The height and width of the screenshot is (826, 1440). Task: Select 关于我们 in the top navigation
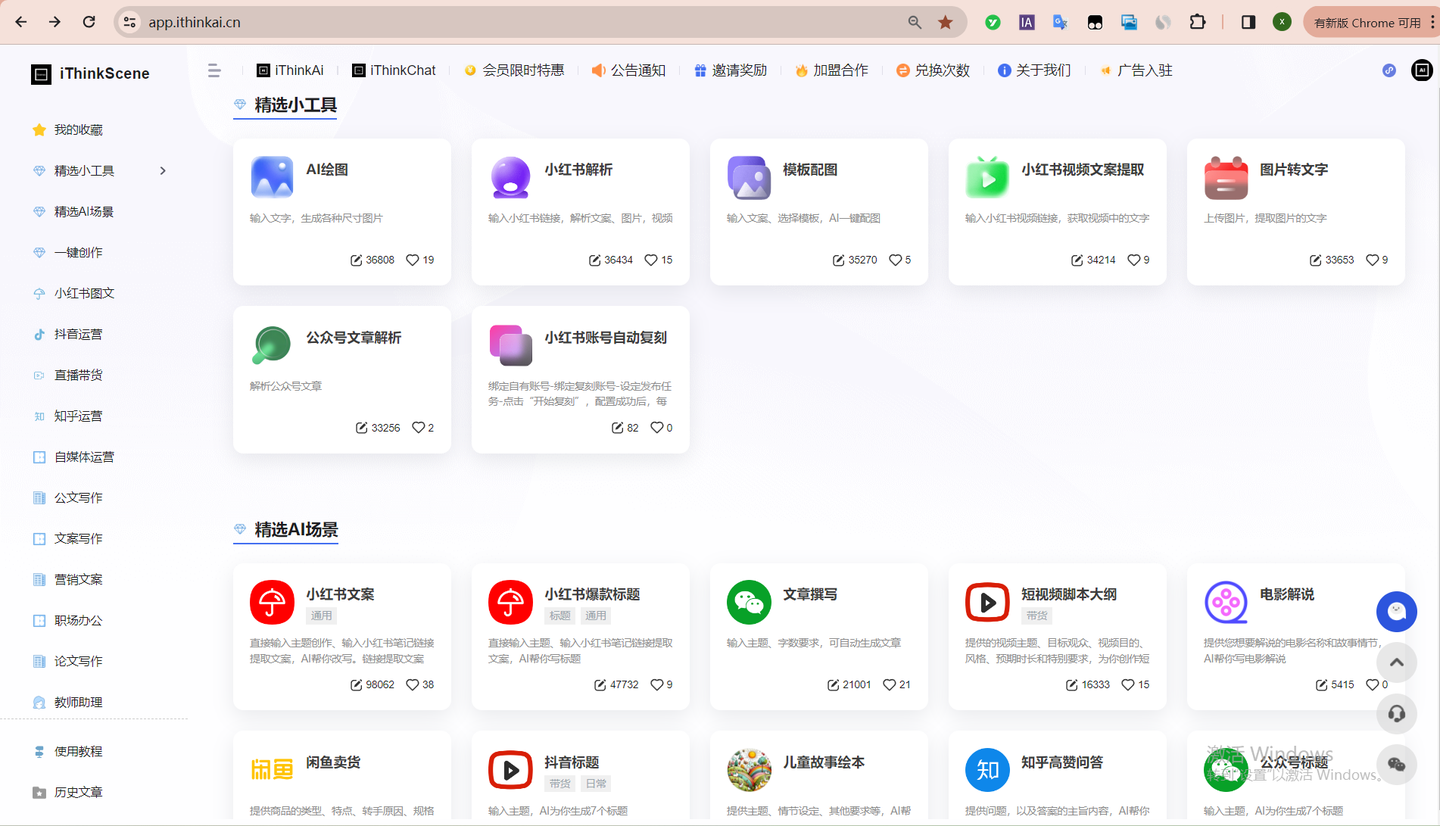(x=1034, y=70)
